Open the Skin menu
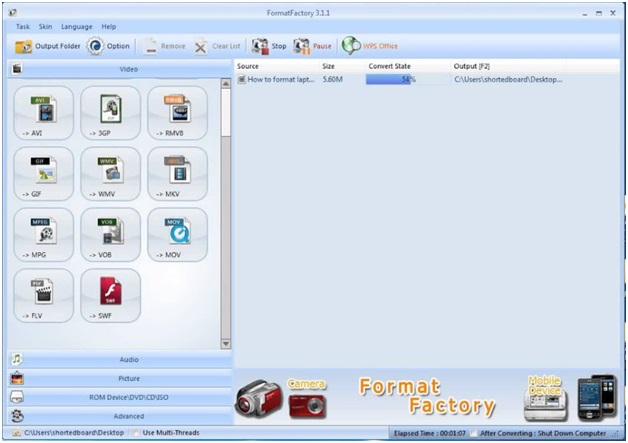628x443 pixels. click(45, 27)
